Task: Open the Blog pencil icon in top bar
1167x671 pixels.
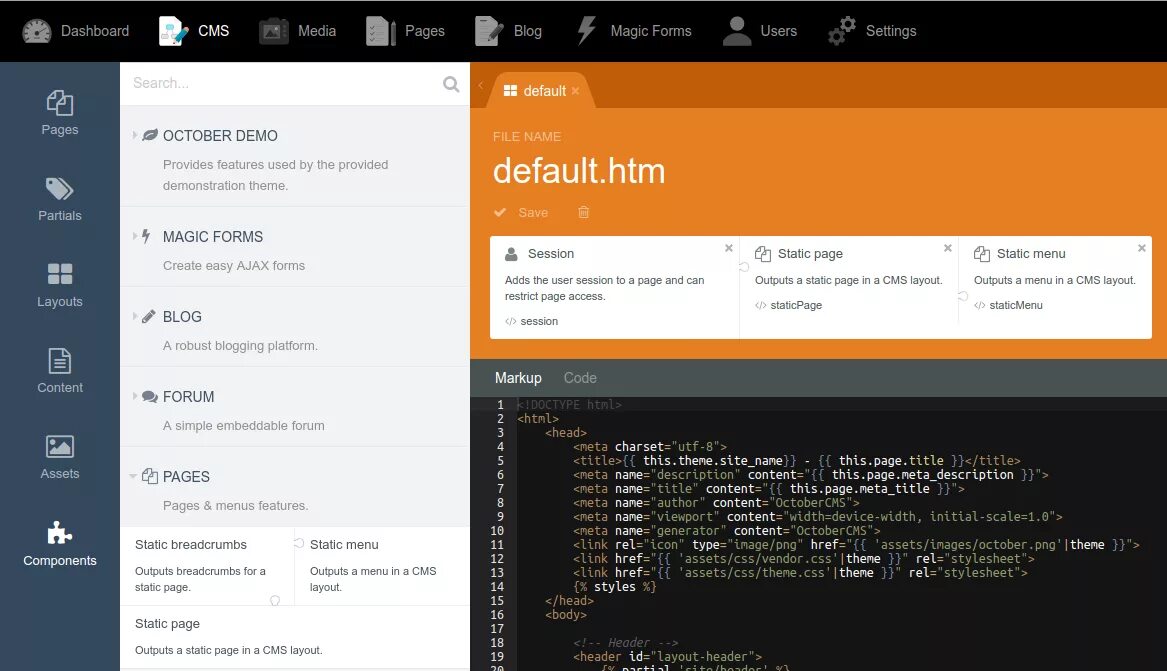Action: (x=489, y=31)
